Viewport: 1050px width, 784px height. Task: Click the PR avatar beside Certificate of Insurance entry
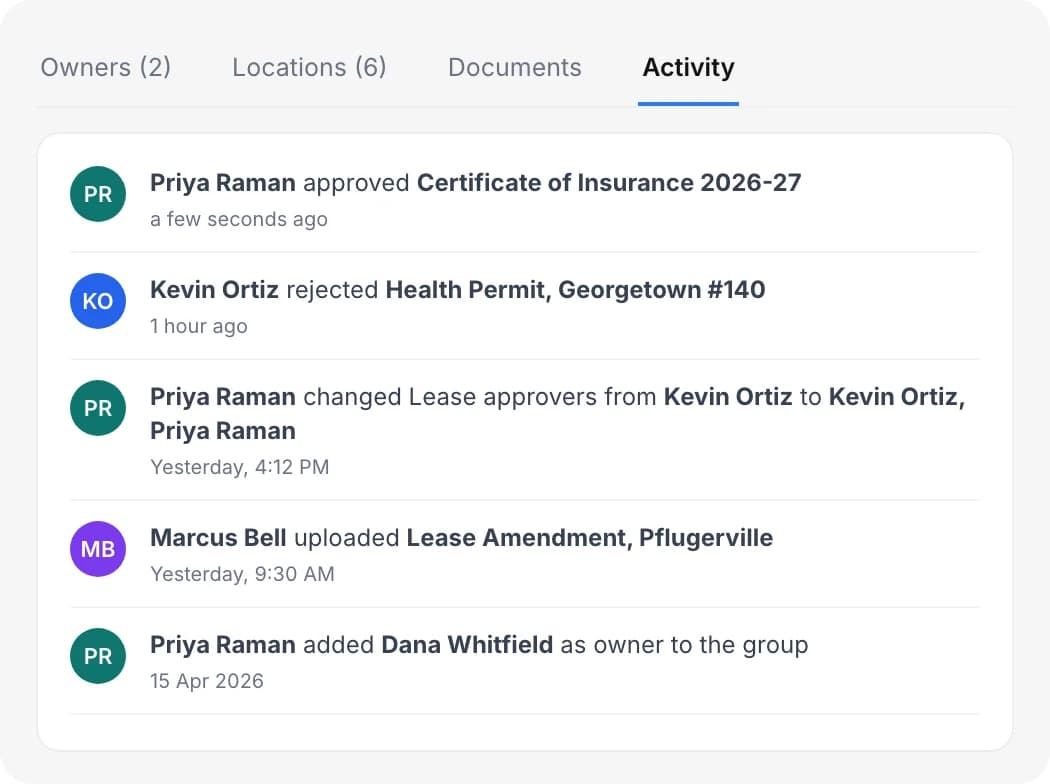click(98, 194)
